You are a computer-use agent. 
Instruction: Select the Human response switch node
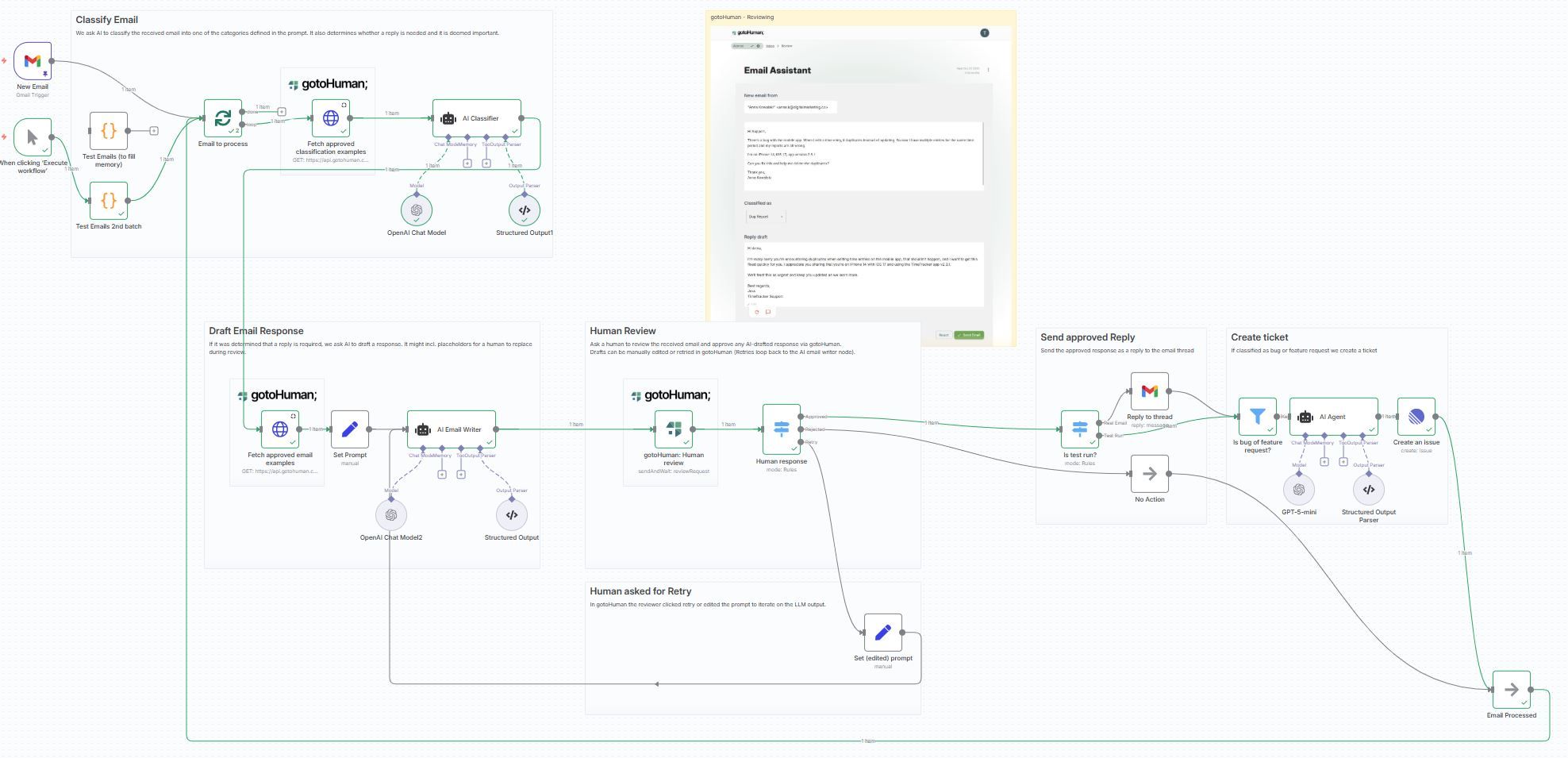[782, 429]
